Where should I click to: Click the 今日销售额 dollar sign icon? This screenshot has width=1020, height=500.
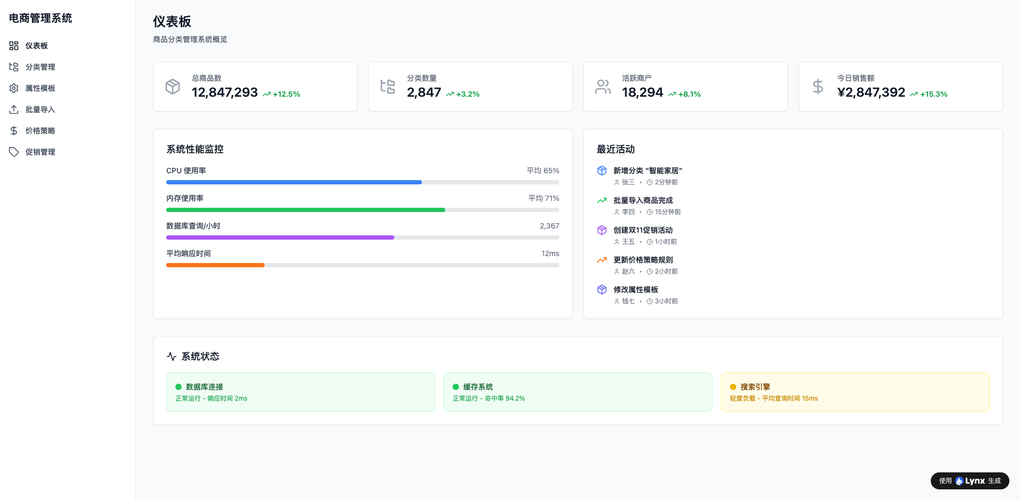[x=818, y=87]
